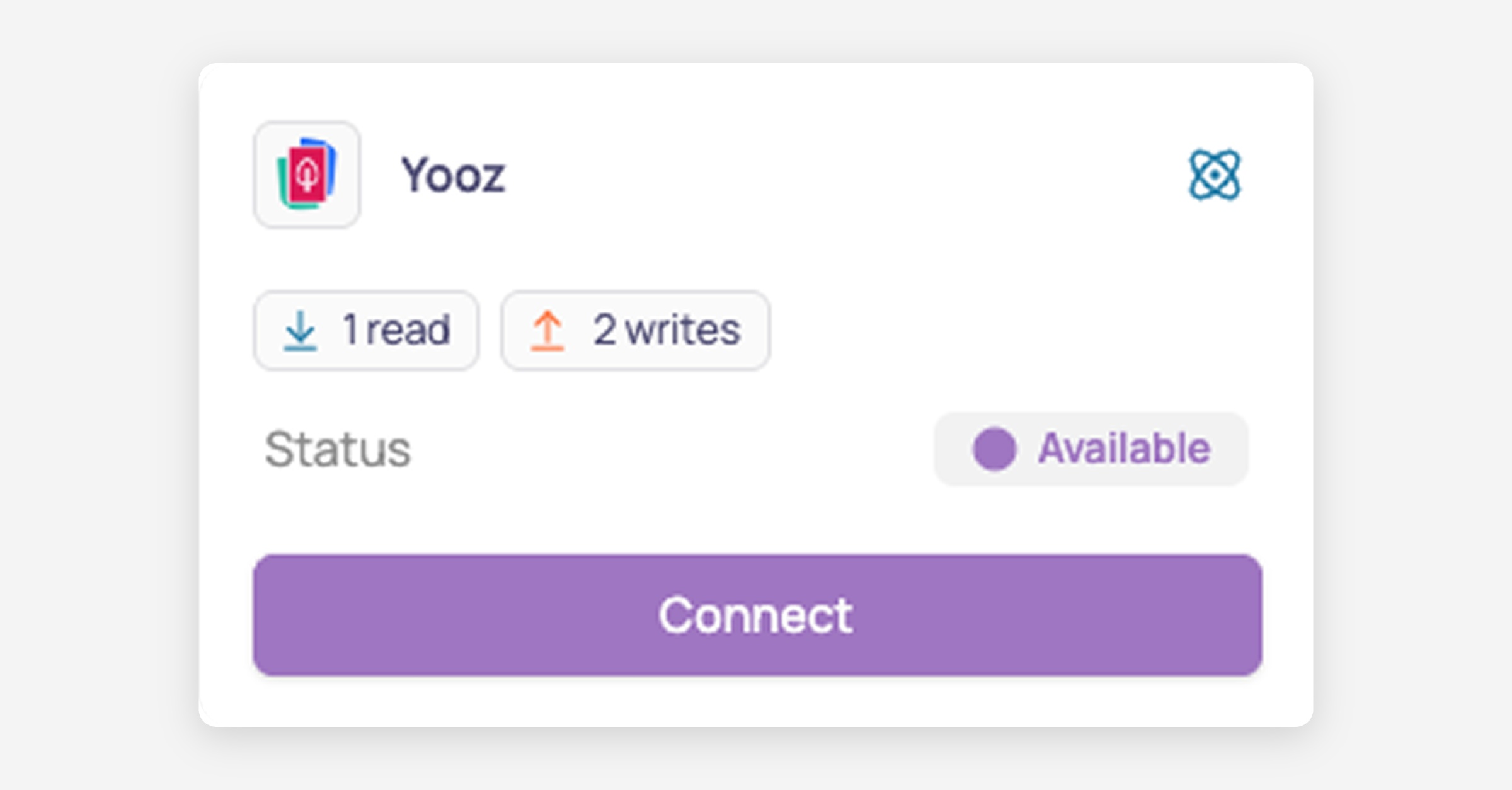
Task: Select the Yooz title text
Action: coord(453,175)
